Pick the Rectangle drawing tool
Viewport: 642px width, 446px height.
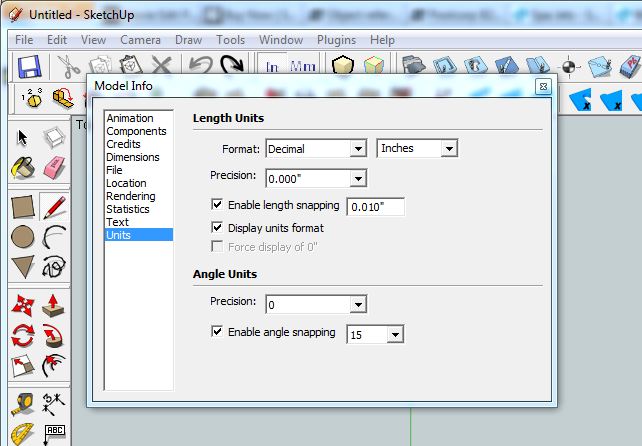(23, 207)
